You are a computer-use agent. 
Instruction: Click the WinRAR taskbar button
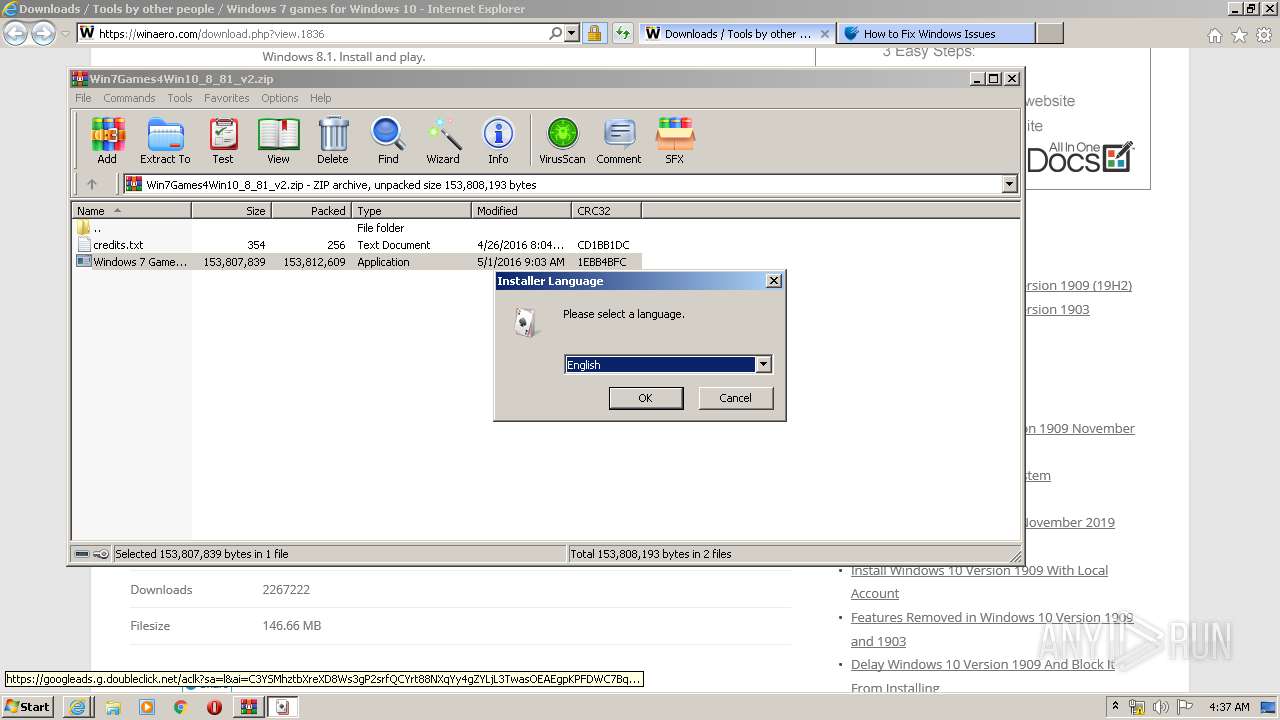click(248, 707)
